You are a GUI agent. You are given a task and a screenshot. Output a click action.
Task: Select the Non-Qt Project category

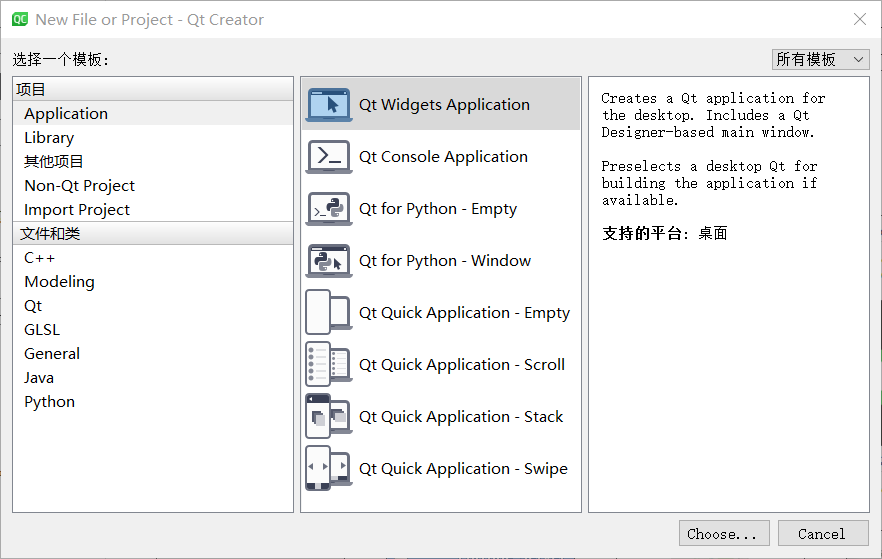click(79, 186)
